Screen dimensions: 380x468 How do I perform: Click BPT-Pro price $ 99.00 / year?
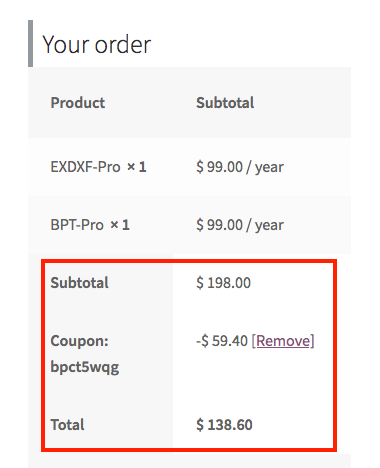(240, 225)
